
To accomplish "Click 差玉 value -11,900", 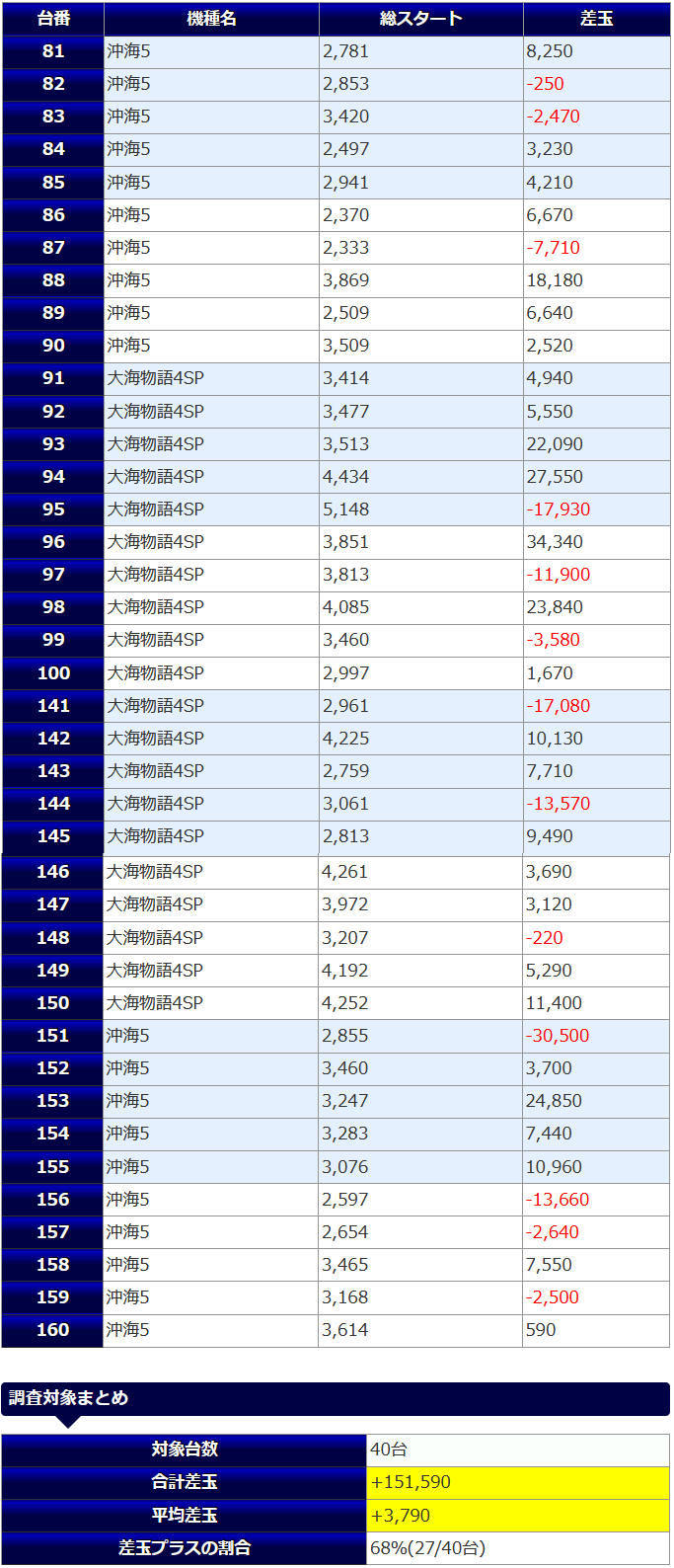I will tap(559, 575).
